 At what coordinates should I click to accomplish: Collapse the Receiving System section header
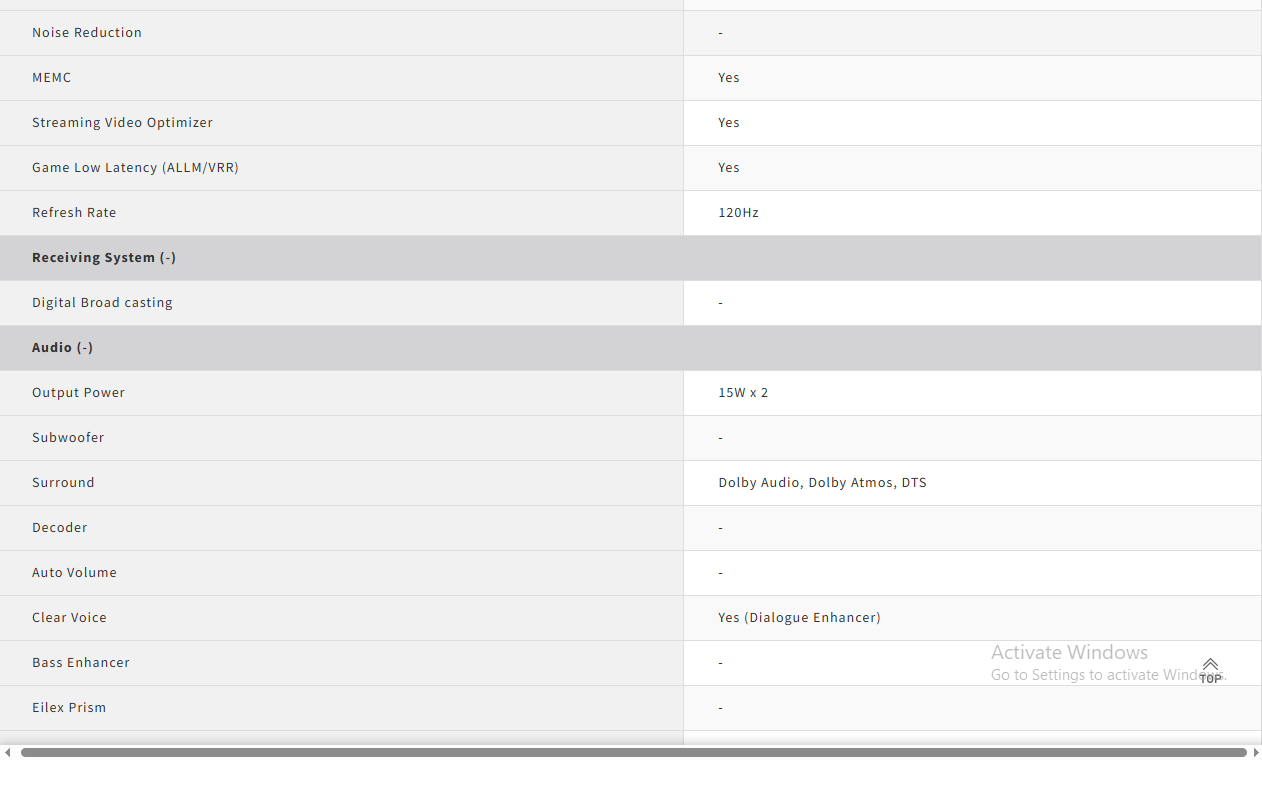(x=104, y=258)
